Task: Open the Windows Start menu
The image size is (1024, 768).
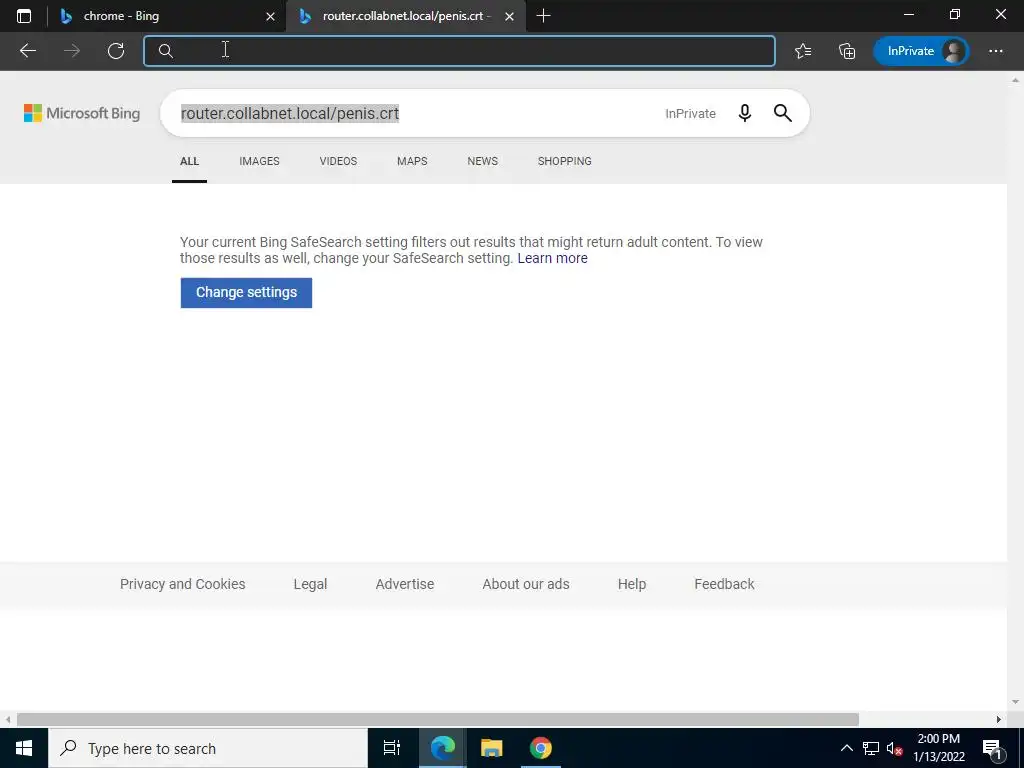Action: (24, 748)
